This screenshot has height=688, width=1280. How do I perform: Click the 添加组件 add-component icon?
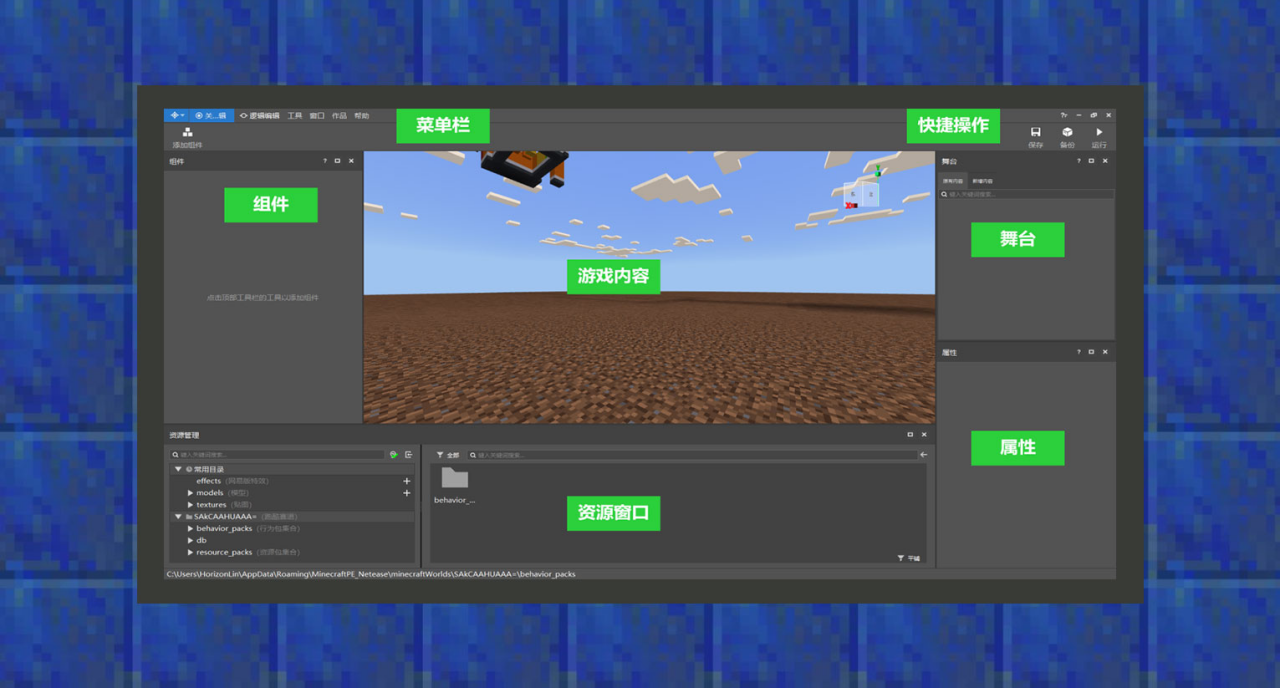187,132
